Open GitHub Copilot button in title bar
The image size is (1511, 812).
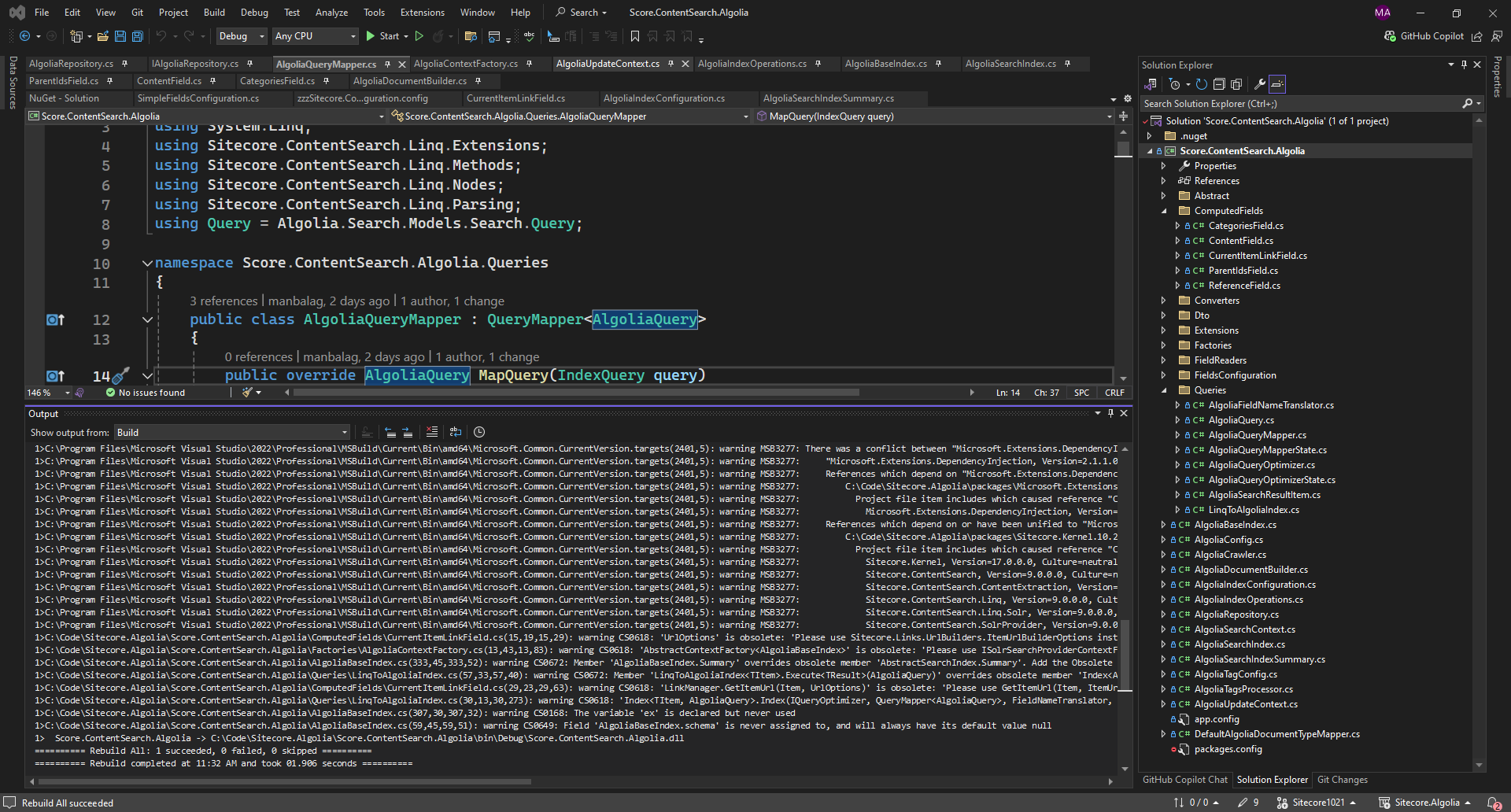click(x=1424, y=36)
